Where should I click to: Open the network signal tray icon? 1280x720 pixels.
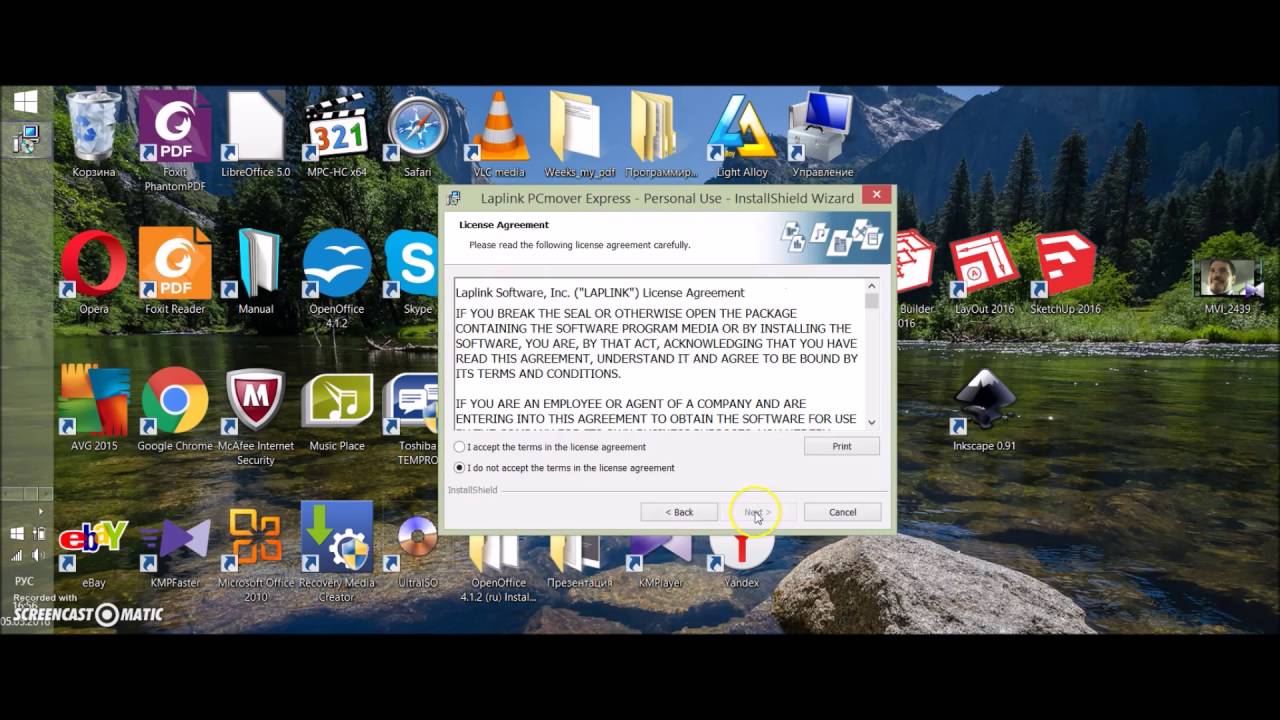[x=17, y=555]
